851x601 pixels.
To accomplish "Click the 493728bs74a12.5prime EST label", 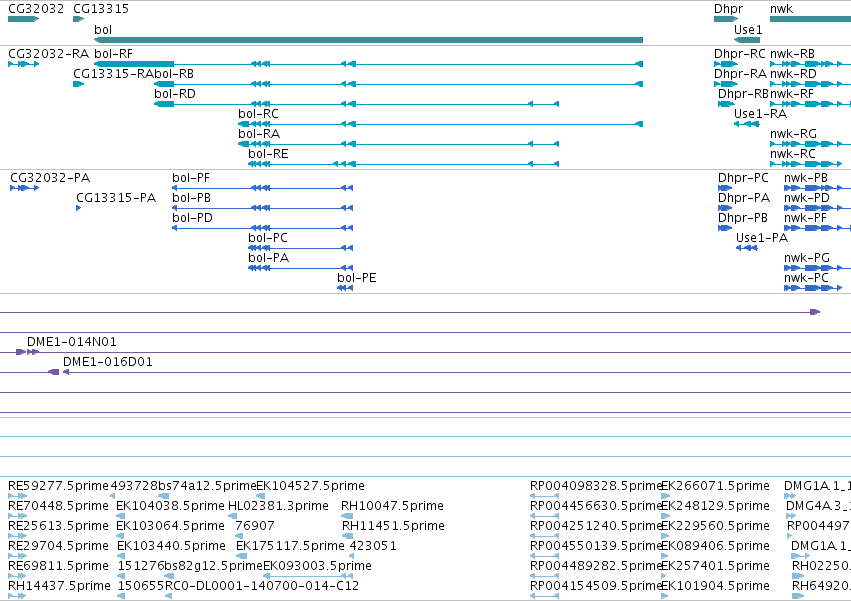I will [x=183, y=485].
